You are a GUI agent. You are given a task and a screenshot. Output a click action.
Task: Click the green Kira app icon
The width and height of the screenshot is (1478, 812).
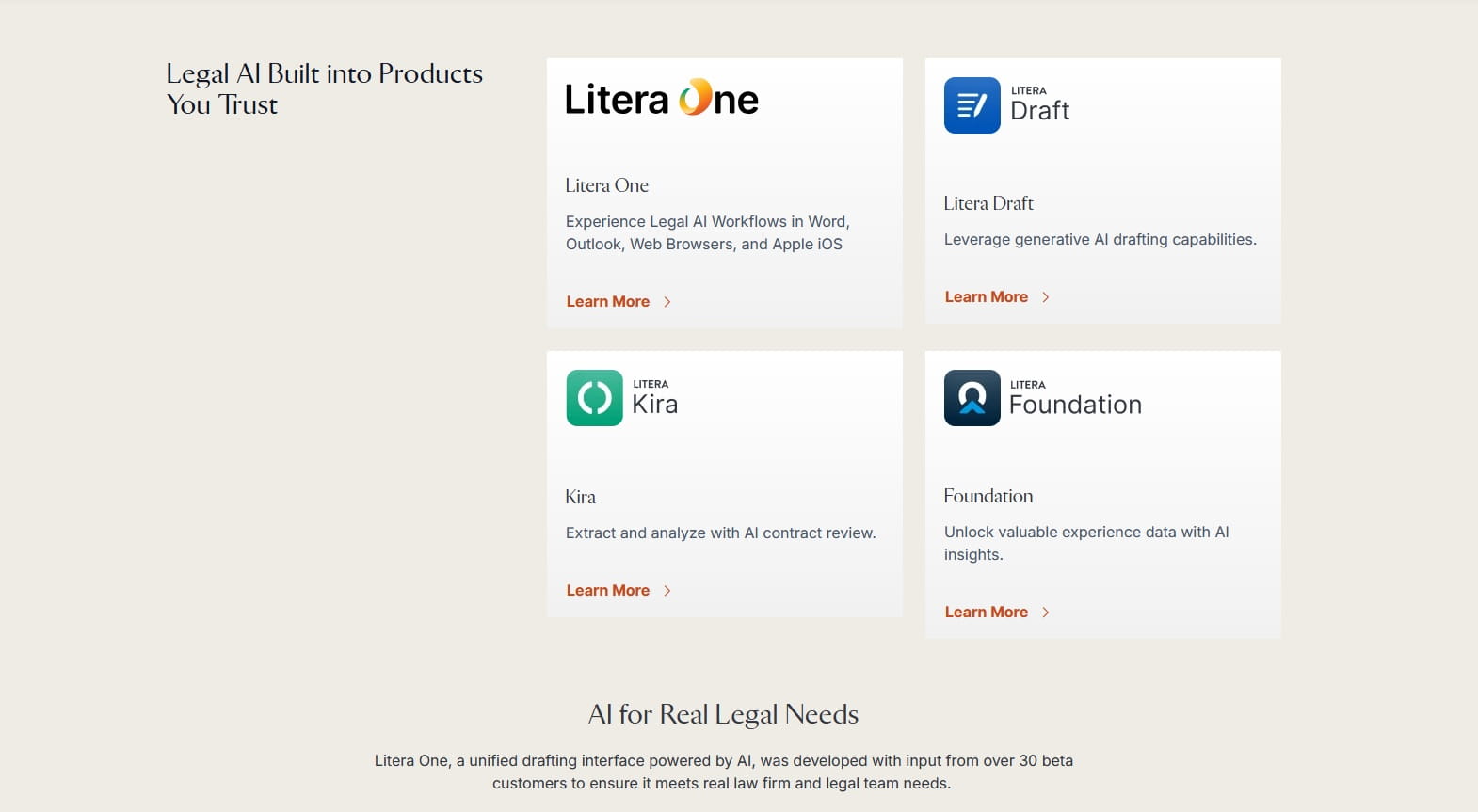coord(595,398)
